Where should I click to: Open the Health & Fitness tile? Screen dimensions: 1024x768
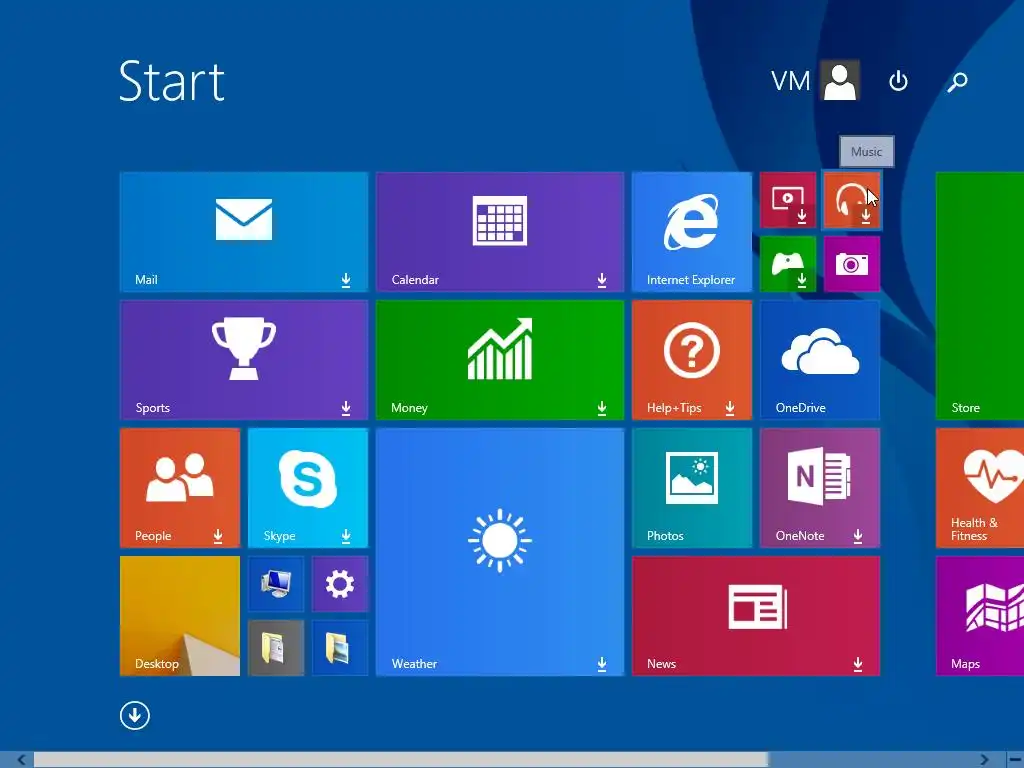[980, 488]
